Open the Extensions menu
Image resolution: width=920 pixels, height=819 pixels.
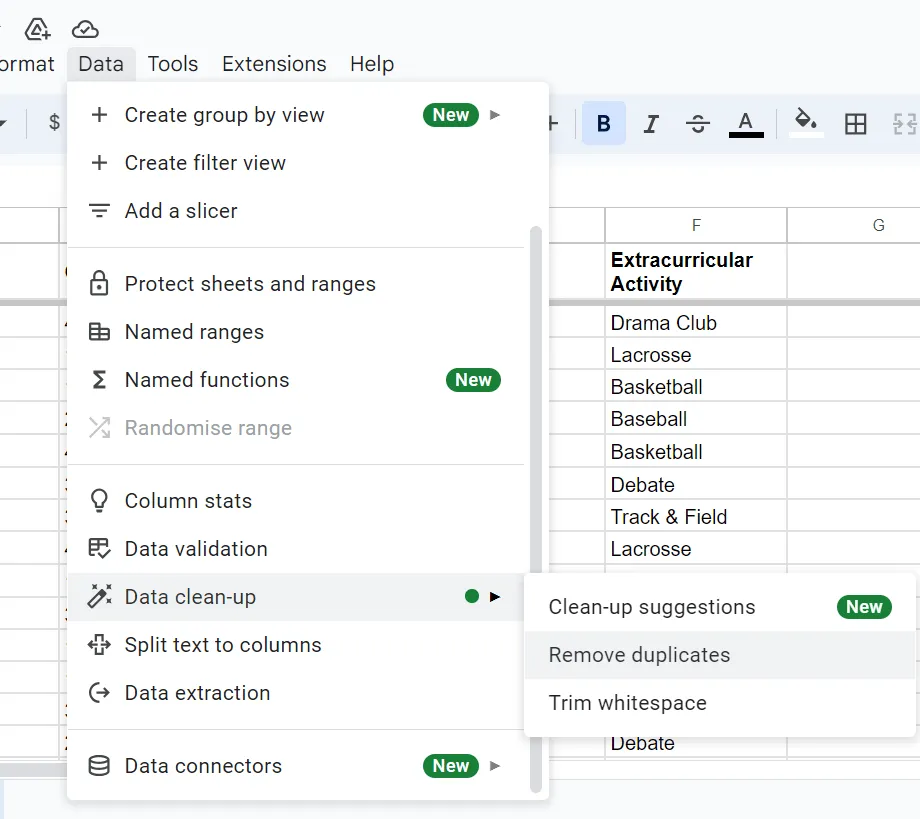[x=274, y=63]
